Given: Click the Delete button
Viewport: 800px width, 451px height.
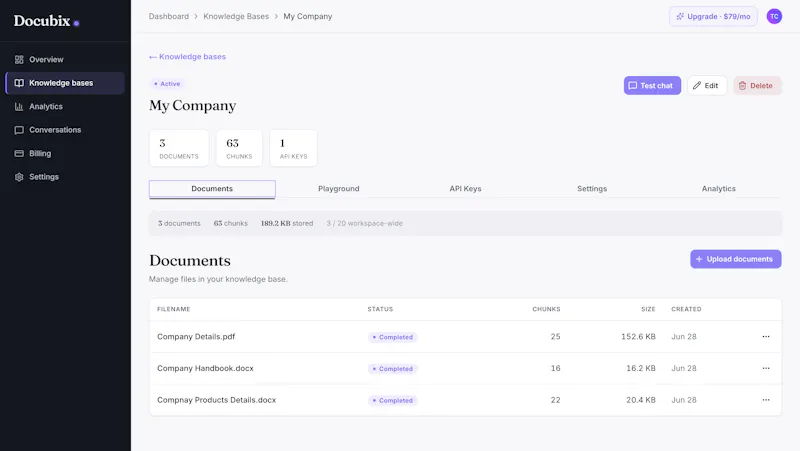Looking at the screenshot, I should point(757,86).
